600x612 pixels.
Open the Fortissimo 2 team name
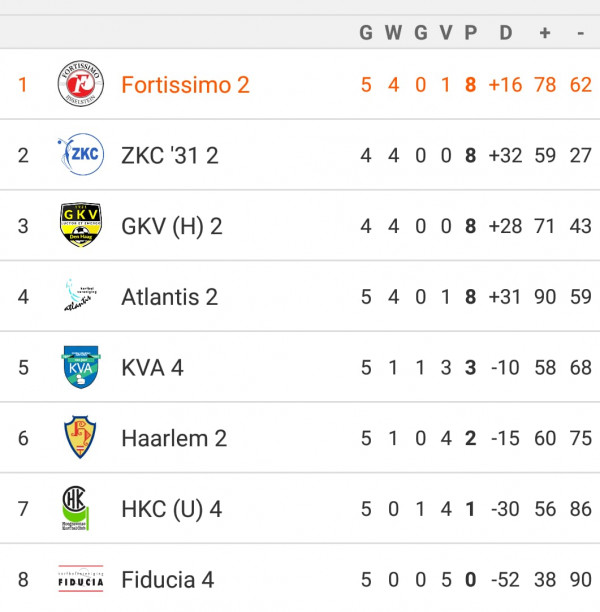pyautogui.click(x=185, y=85)
